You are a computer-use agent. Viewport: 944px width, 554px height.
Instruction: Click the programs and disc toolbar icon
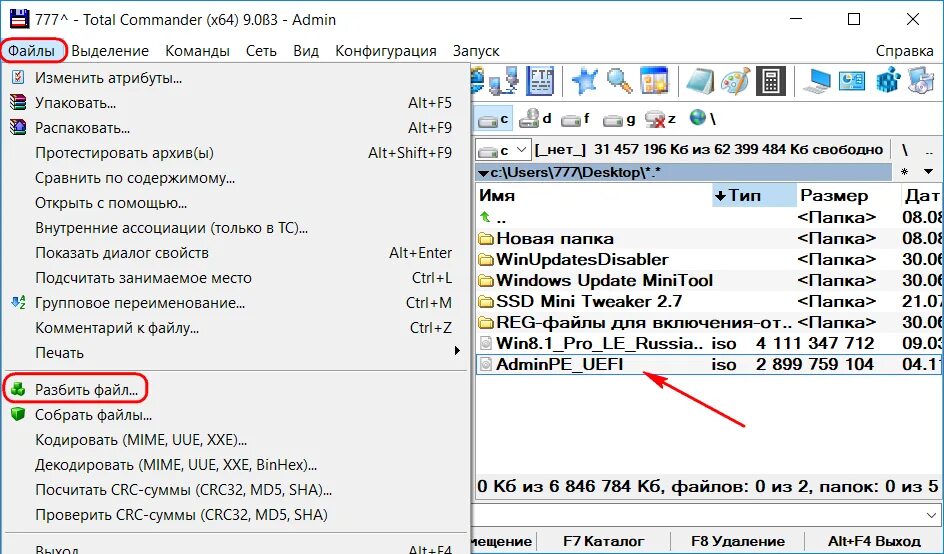pyautogui.click(x=921, y=81)
